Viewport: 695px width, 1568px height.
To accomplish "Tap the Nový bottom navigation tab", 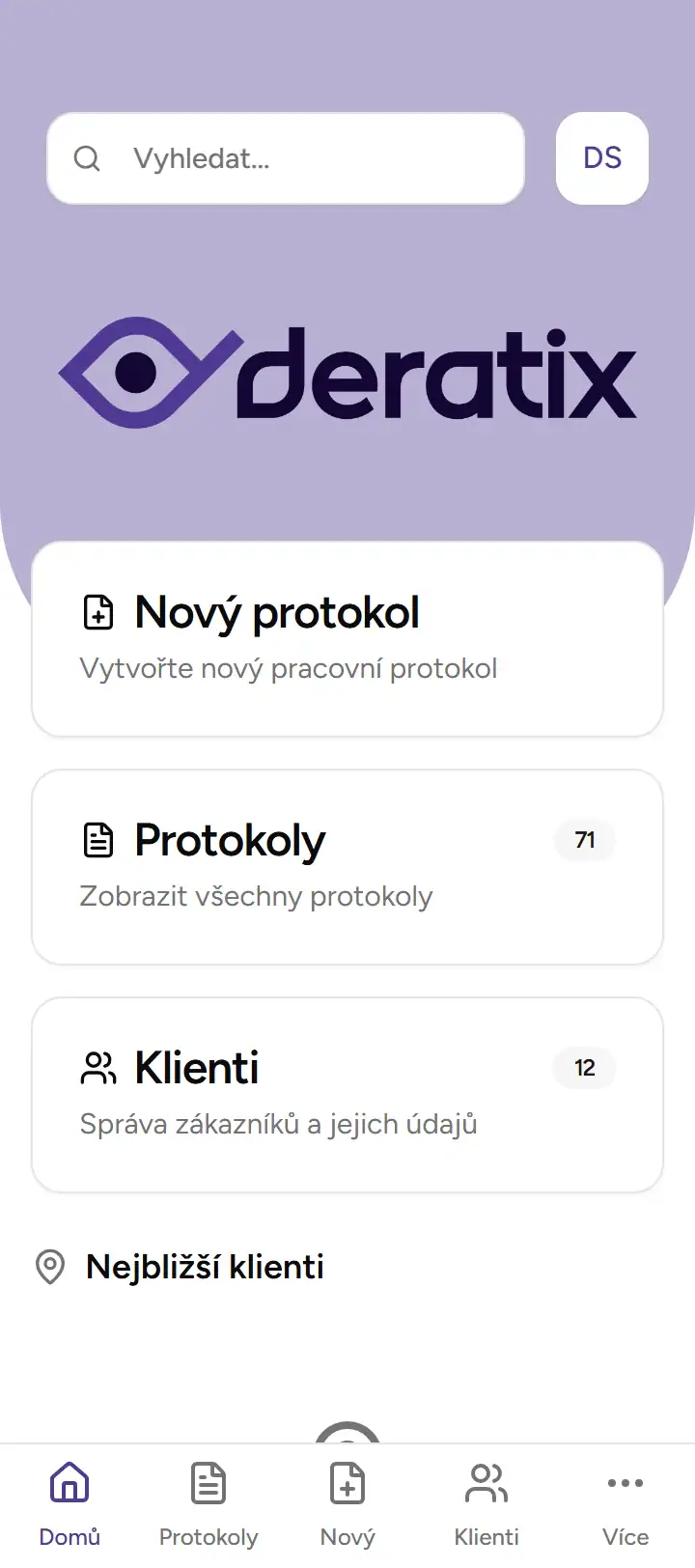I will point(347,1502).
